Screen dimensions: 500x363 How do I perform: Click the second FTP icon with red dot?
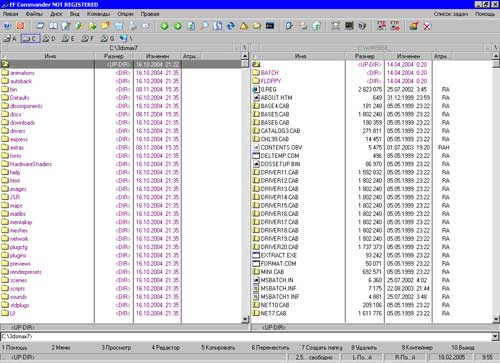coord(395,26)
